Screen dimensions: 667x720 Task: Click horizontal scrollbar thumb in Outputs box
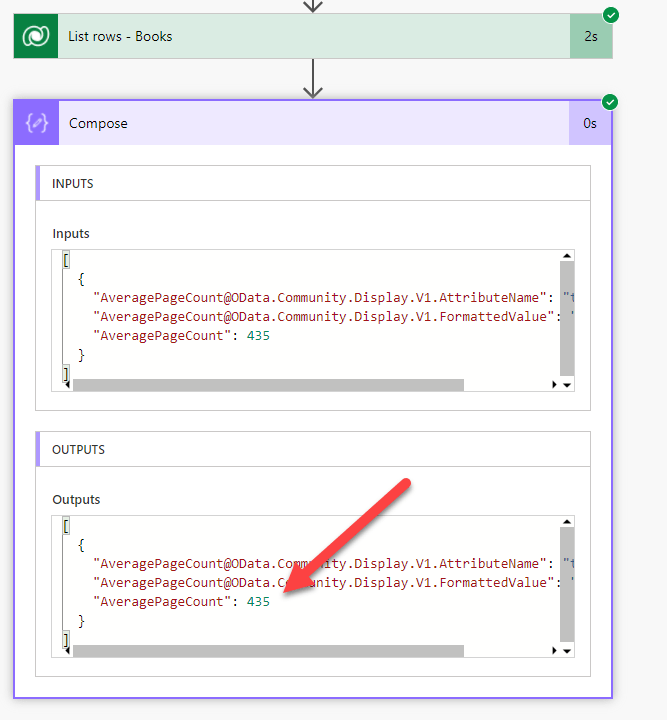coord(268,651)
